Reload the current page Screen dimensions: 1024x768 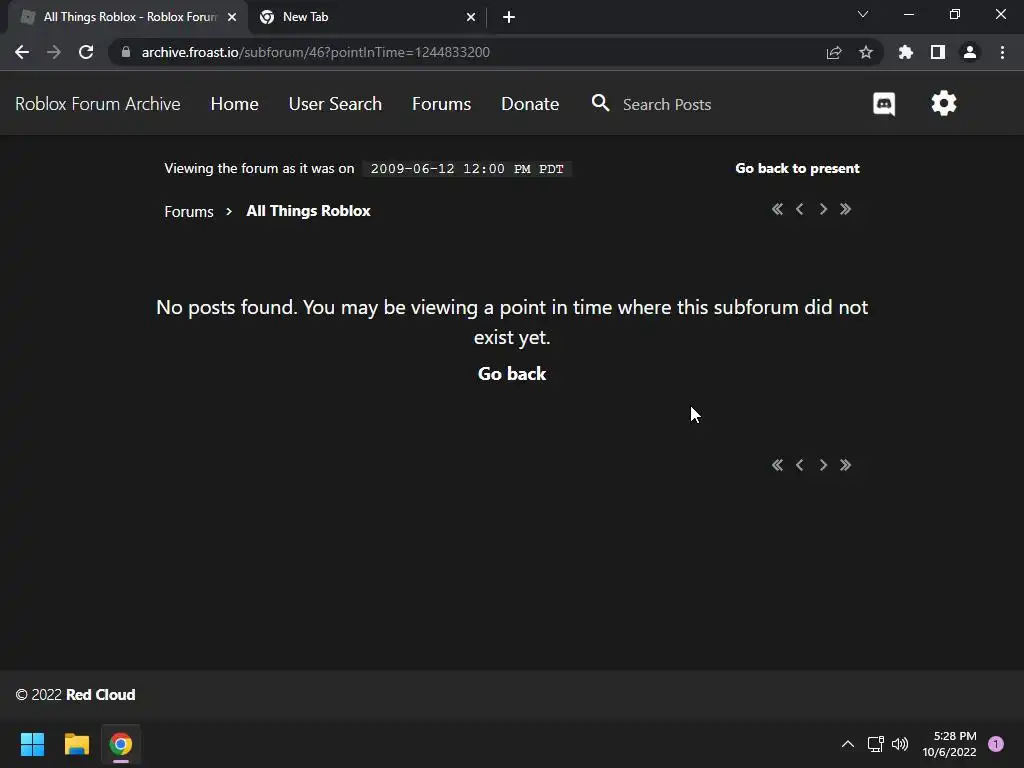coord(86,52)
